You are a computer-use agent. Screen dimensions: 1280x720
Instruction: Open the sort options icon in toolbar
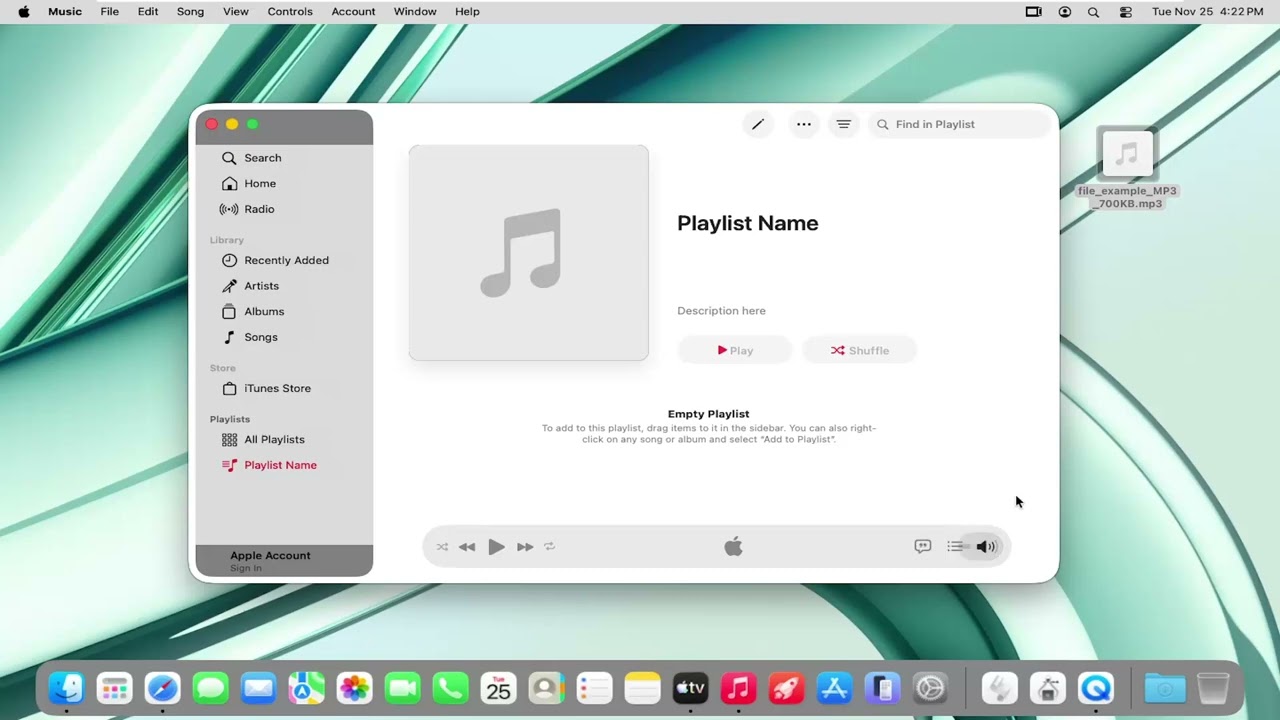843,124
